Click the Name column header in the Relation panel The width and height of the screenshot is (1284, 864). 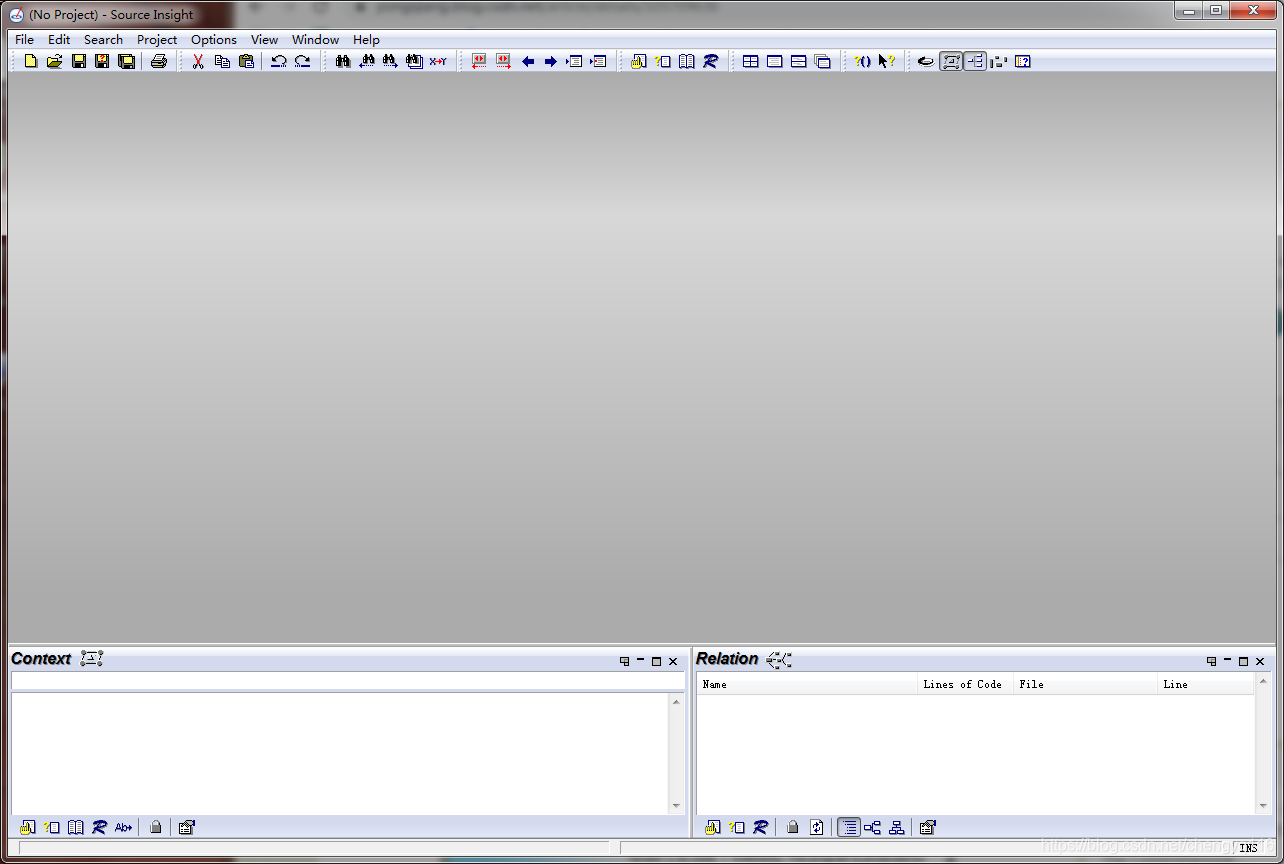click(x=807, y=684)
